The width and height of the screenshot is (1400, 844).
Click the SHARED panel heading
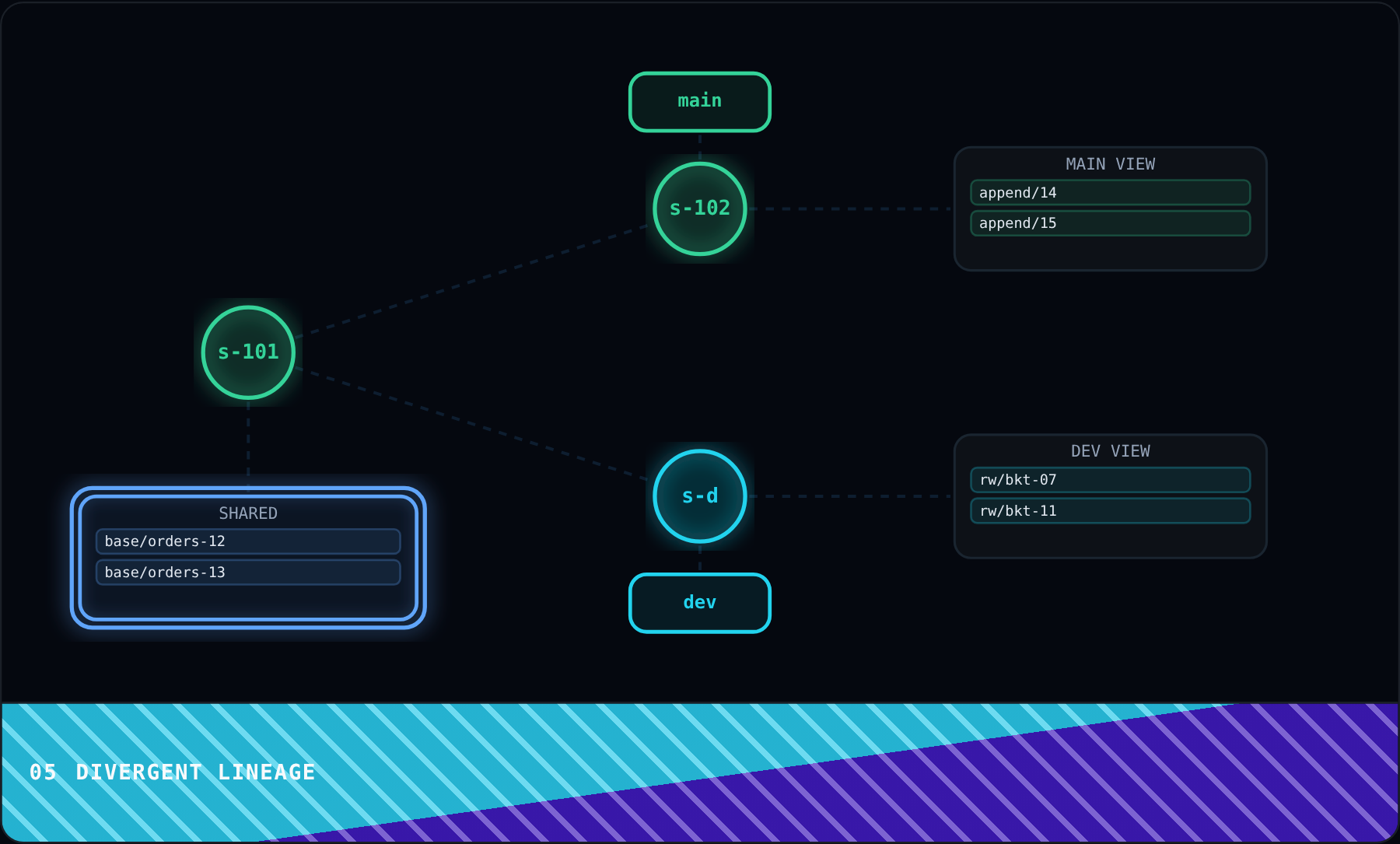[248, 513]
